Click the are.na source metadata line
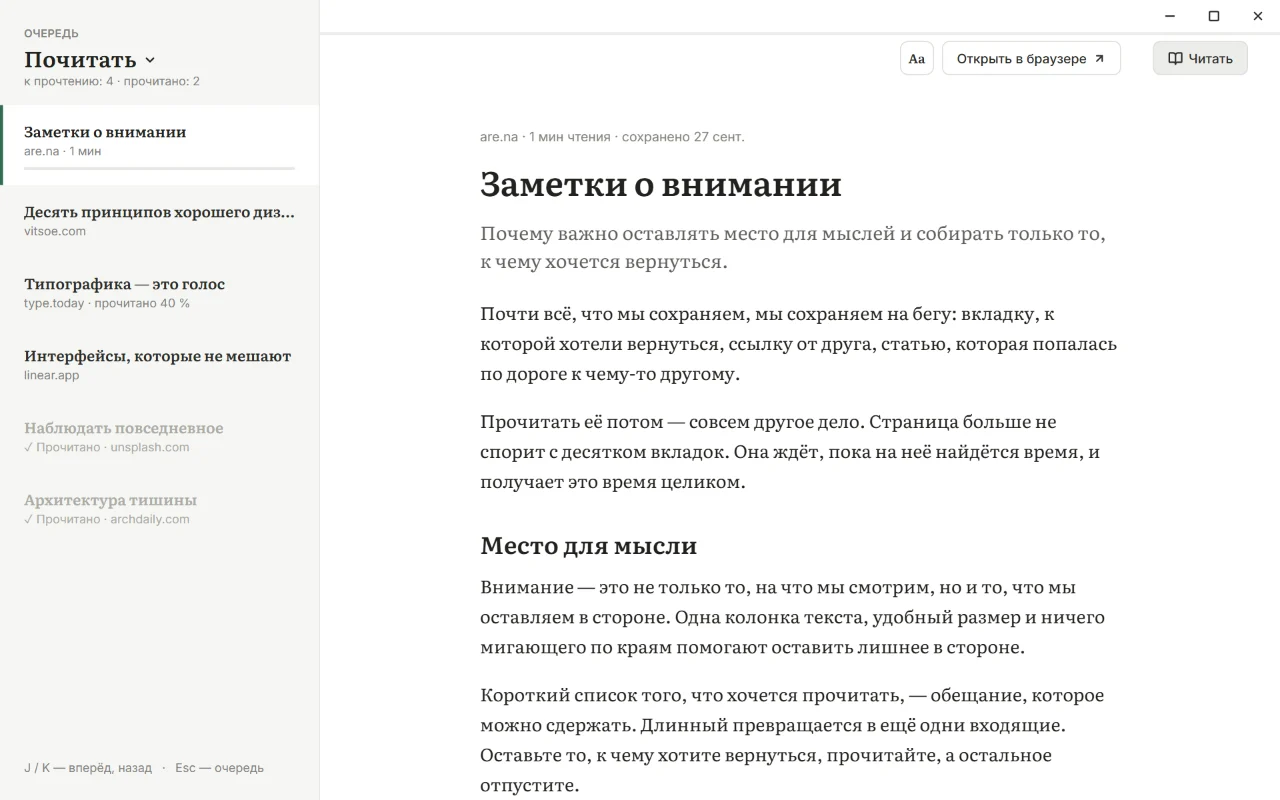This screenshot has height=800, width=1280. click(x=612, y=137)
